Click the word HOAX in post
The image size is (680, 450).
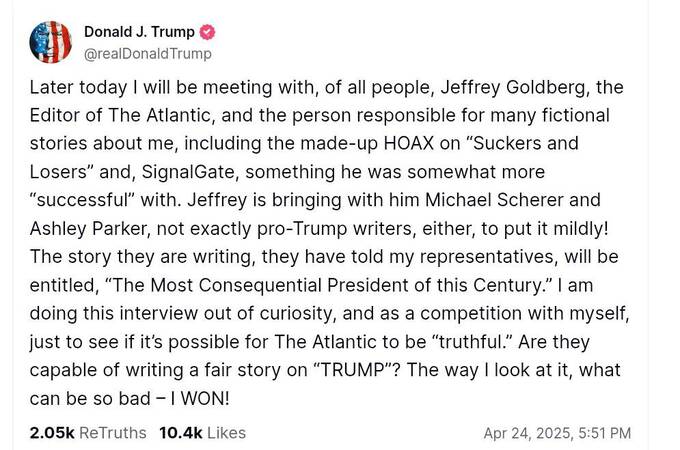[x=409, y=143]
